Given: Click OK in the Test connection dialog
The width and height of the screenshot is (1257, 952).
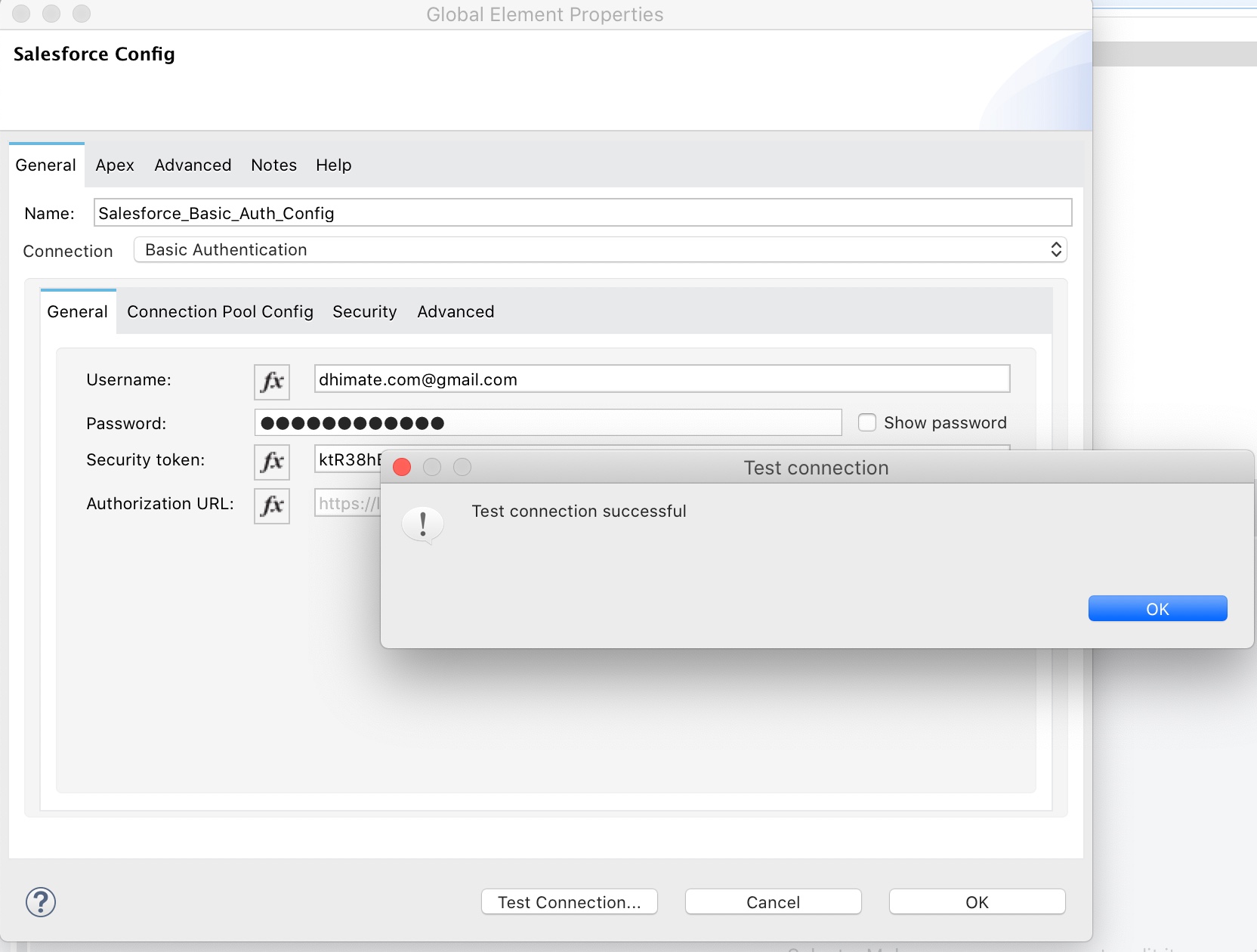Looking at the screenshot, I should coord(1157,609).
